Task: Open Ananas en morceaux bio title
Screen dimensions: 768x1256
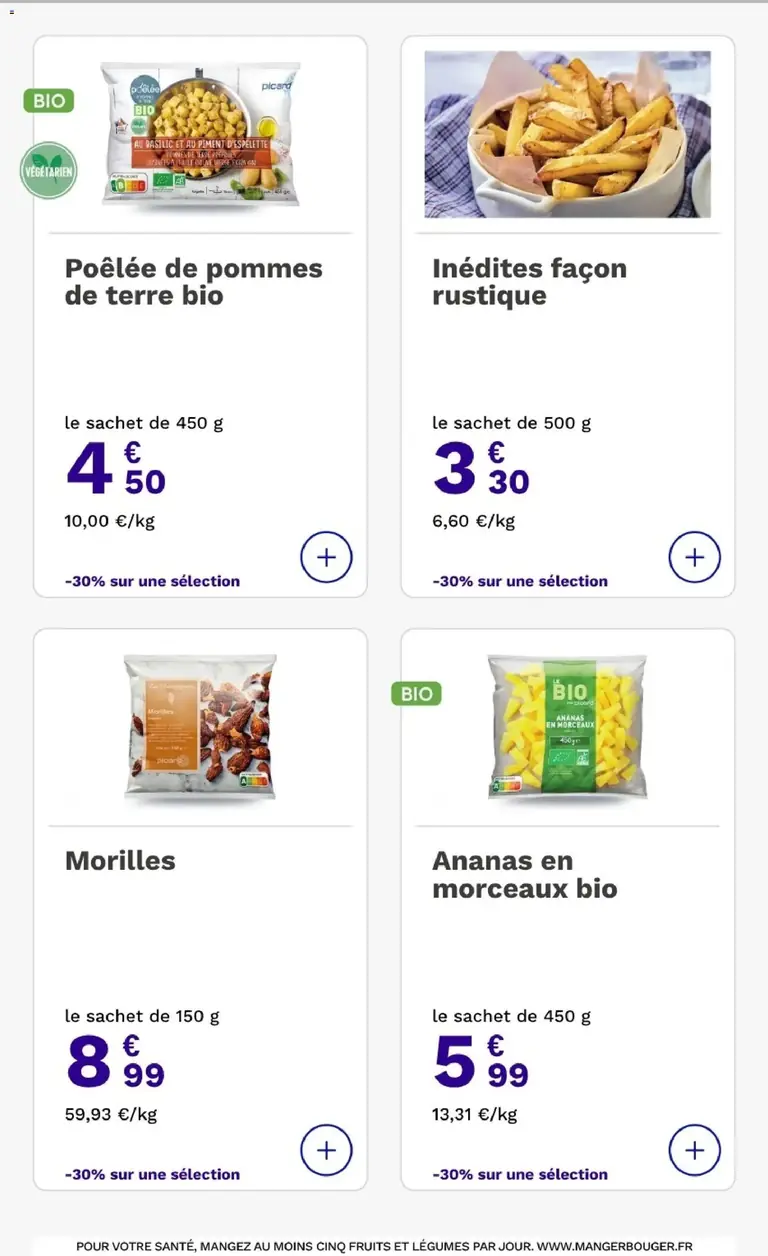Action: 524,875
